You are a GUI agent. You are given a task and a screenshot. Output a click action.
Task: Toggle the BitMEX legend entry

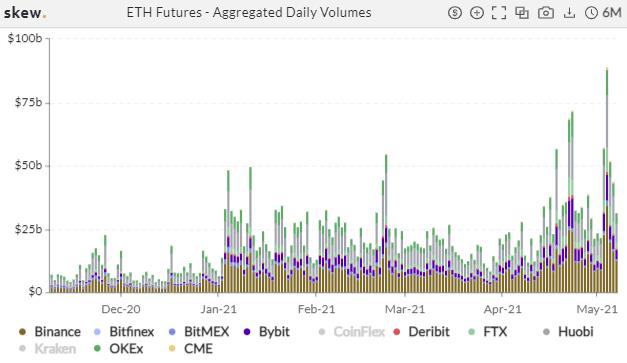199,331
